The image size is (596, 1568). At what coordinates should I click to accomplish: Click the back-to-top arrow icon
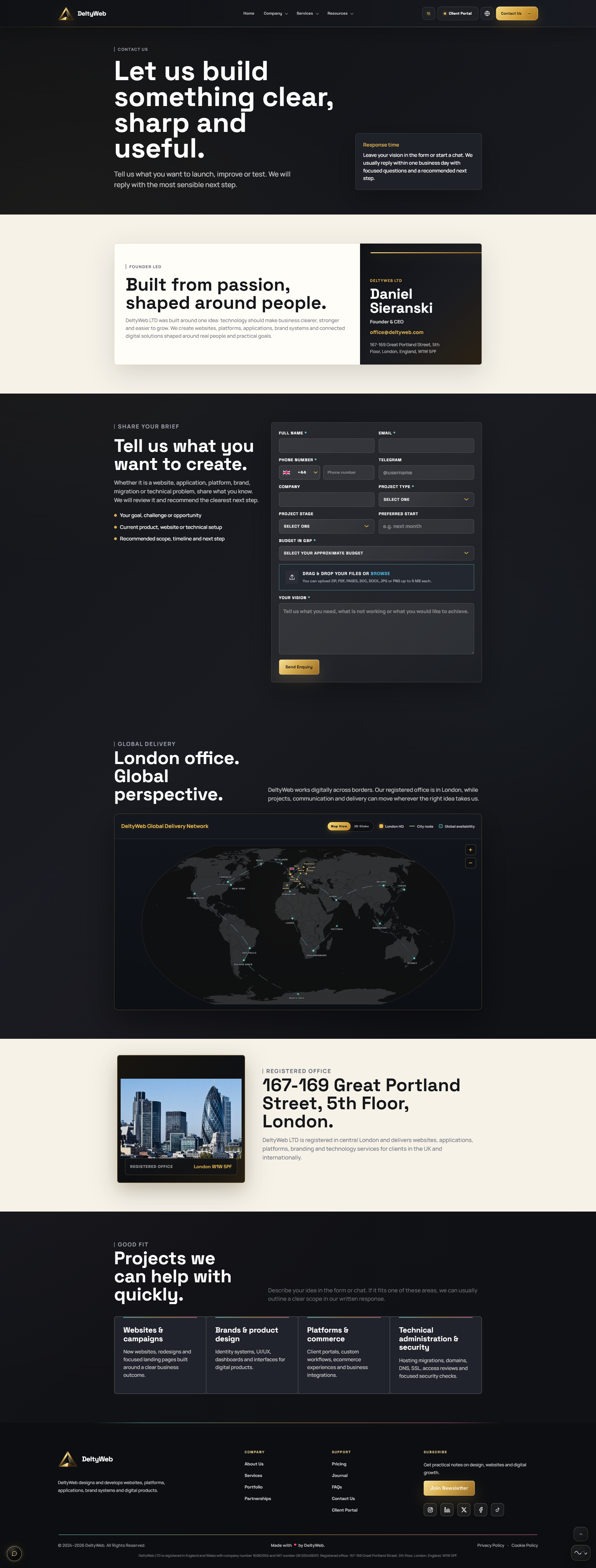point(580,1534)
